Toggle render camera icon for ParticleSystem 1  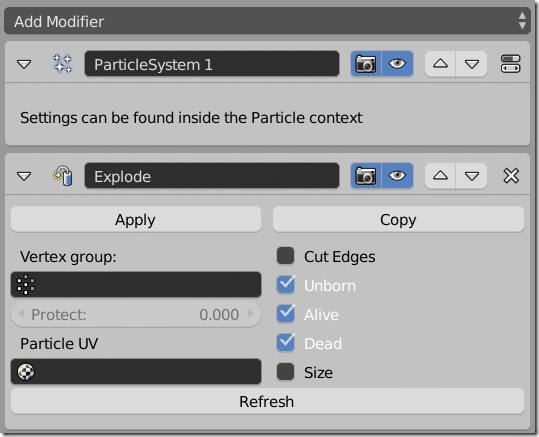click(366, 64)
